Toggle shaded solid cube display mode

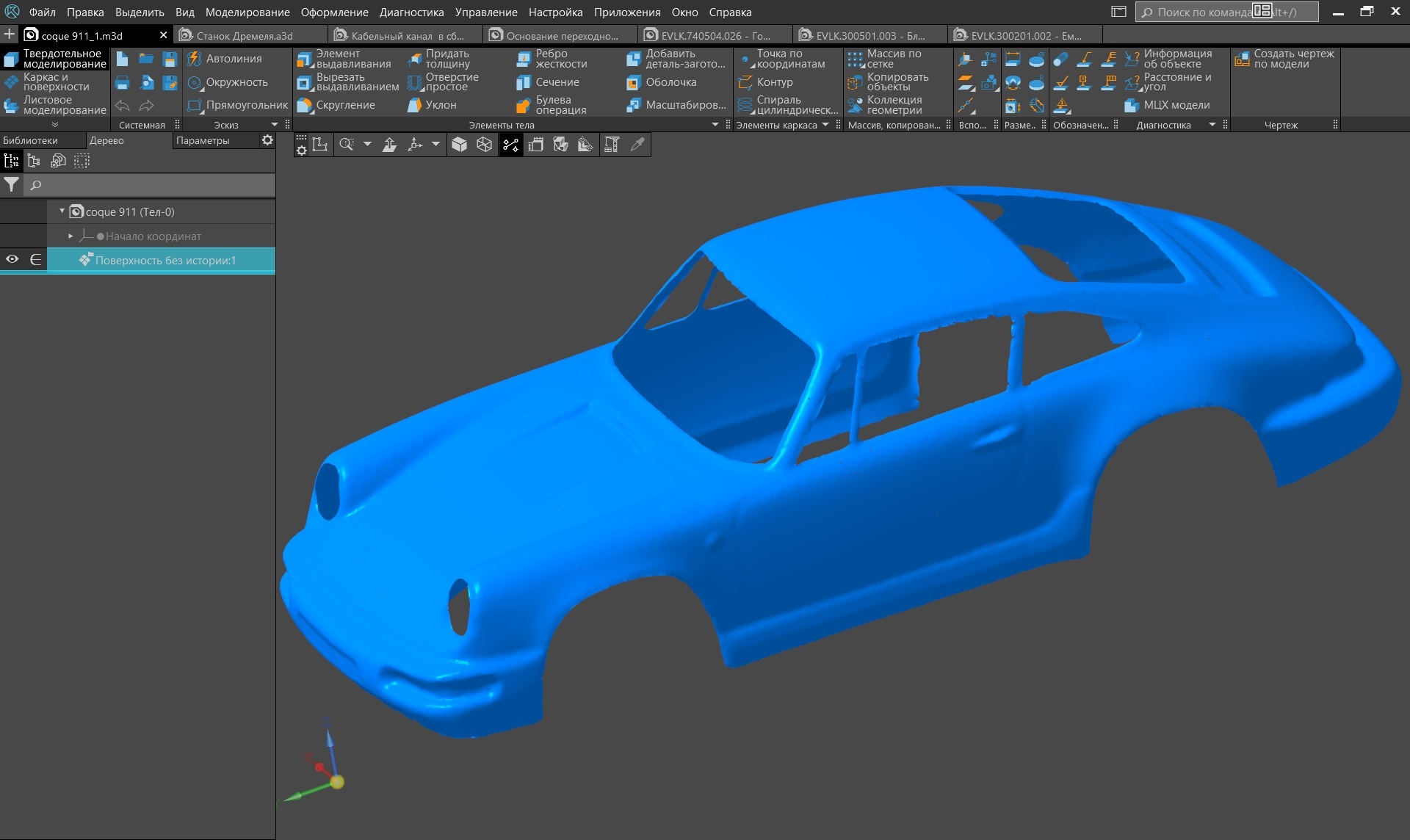point(459,145)
